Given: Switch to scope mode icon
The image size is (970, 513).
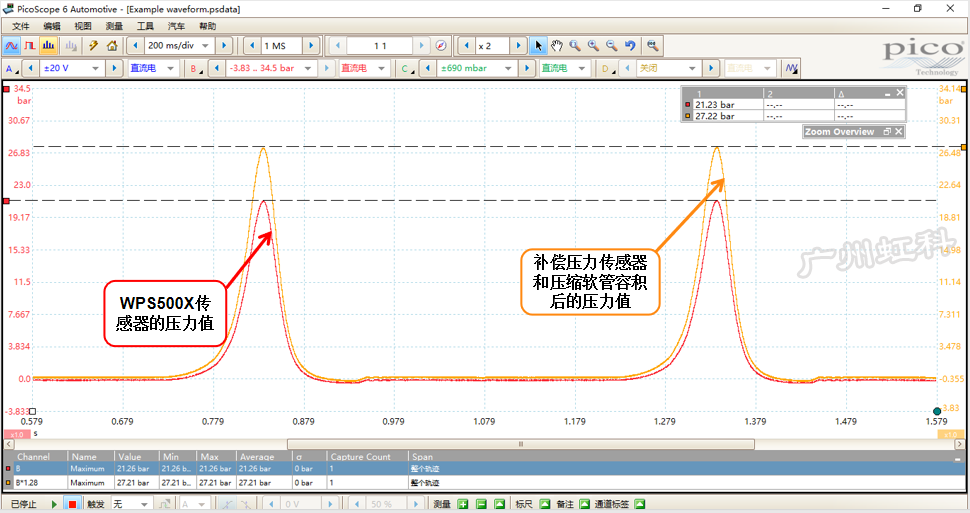Looking at the screenshot, I should pos(12,46).
